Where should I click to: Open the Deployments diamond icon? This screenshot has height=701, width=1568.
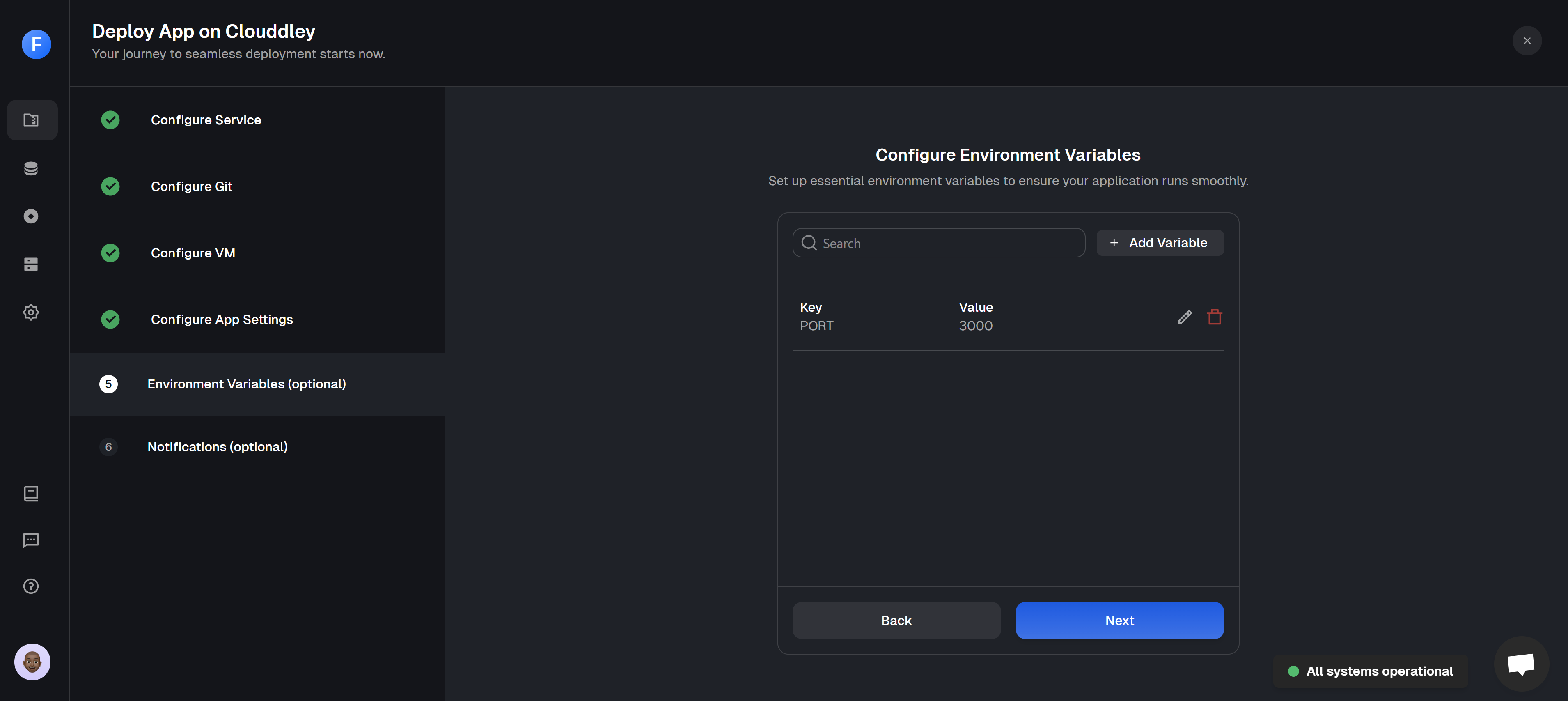coord(31,216)
